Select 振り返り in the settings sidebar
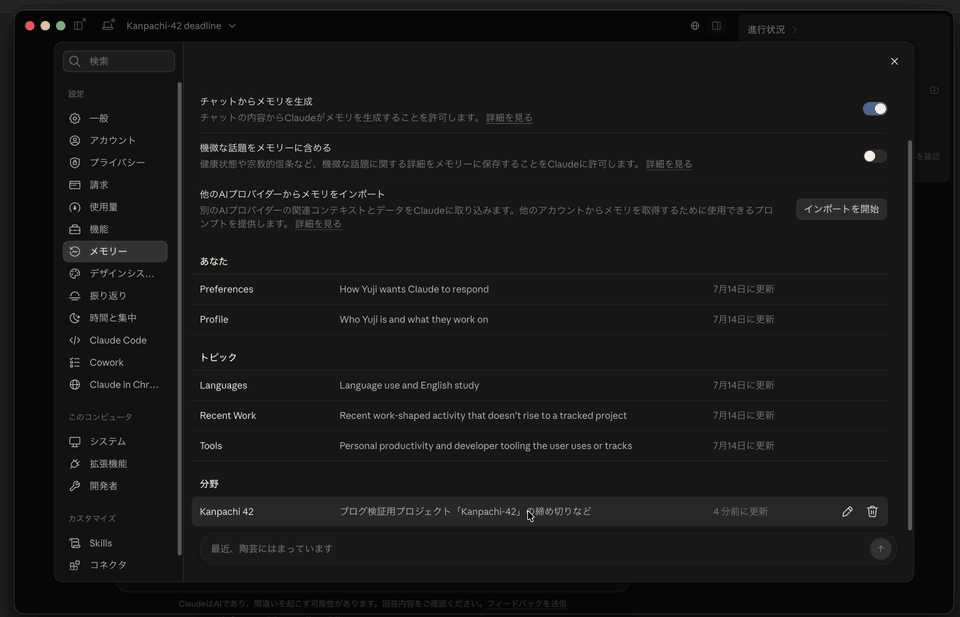 pos(114,296)
